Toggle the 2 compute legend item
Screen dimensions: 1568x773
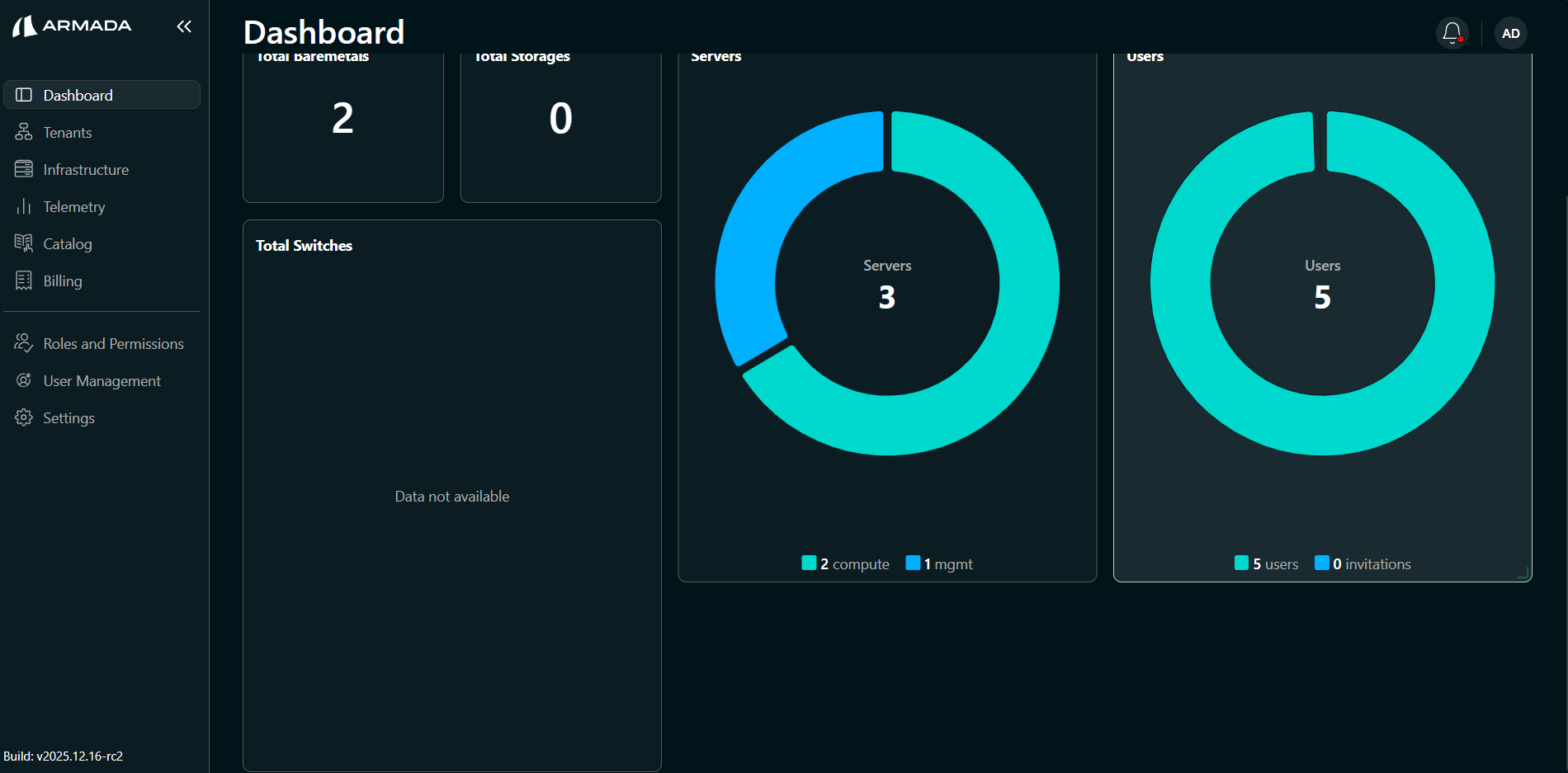846,563
